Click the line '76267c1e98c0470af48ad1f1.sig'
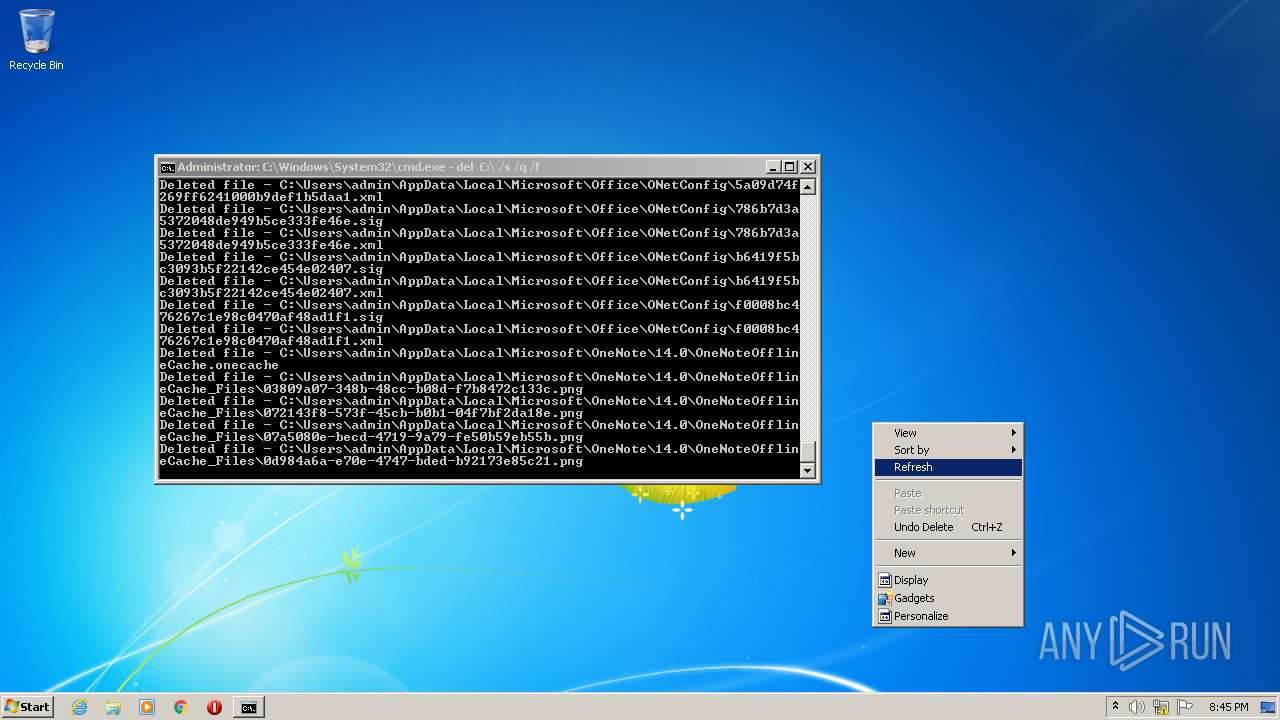1280x720 pixels. pyautogui.click(x=271, y=317)
